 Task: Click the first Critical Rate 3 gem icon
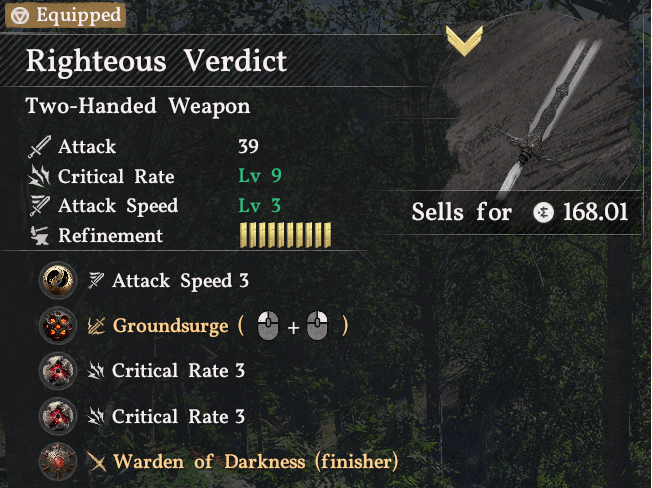coord(58,371)
